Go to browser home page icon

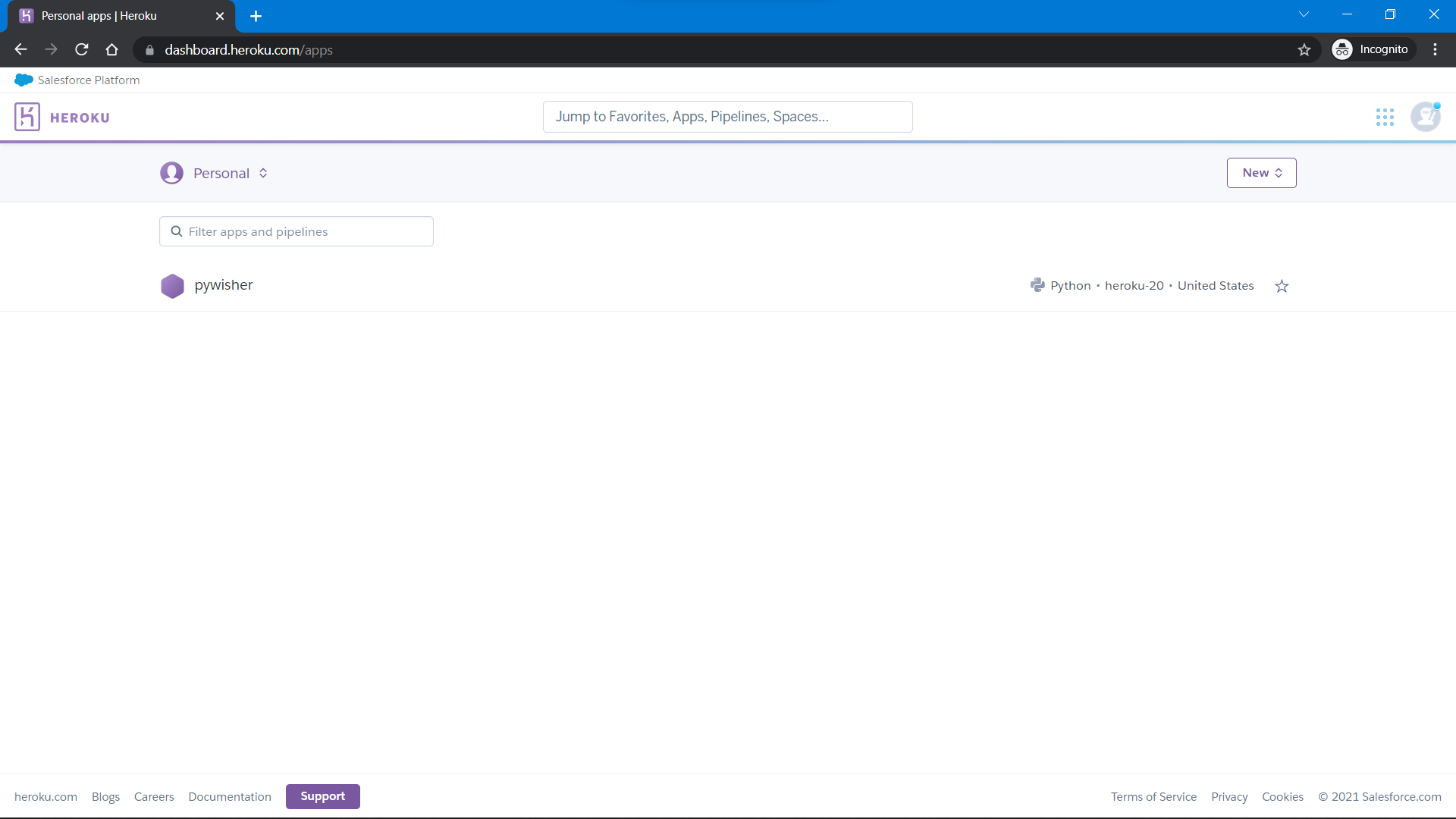click(112, 50)
